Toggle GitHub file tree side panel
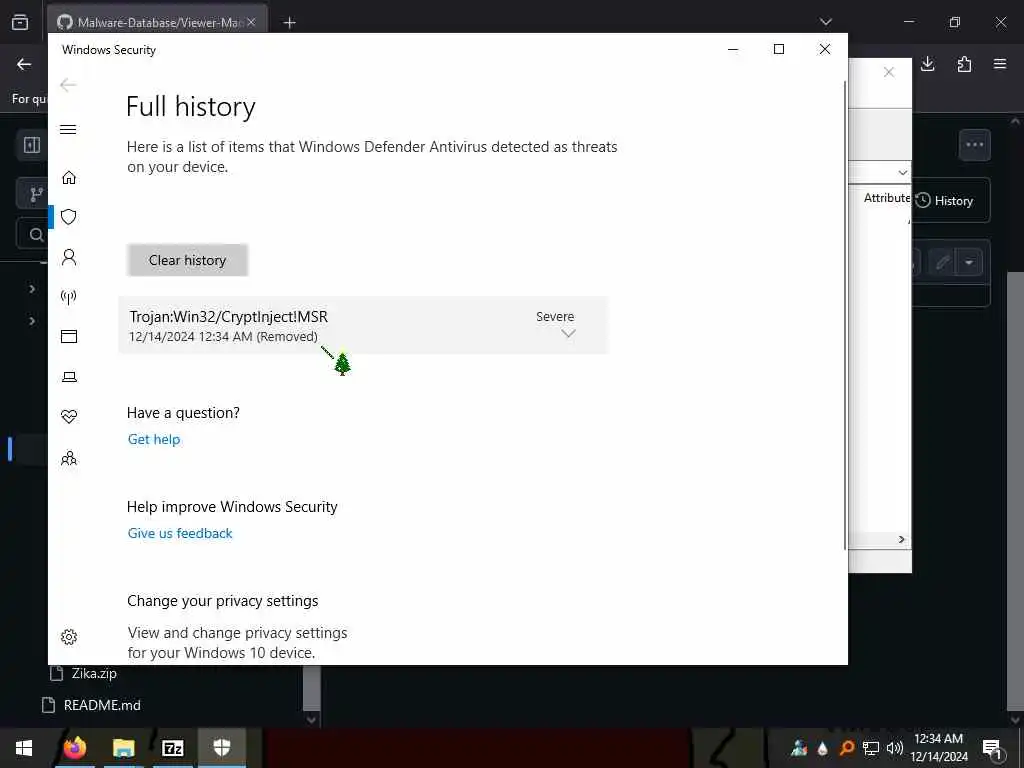The image size is (1024, 768). coord(31,145)
